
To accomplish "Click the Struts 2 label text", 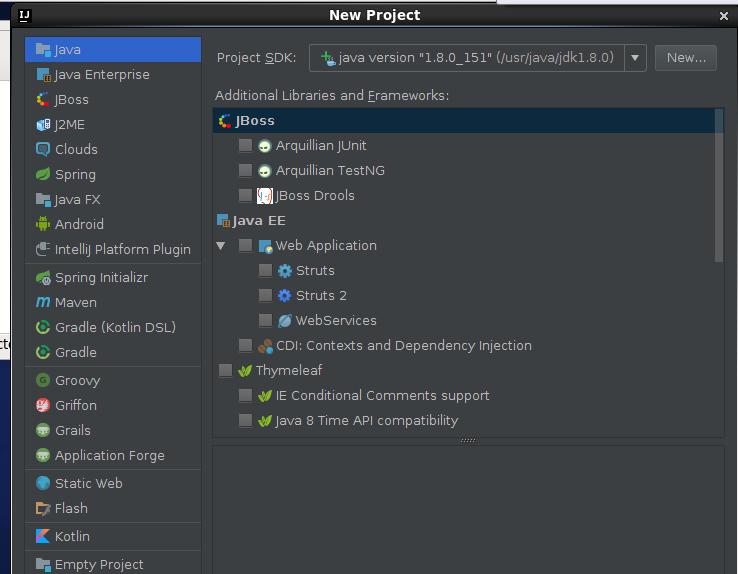I will click(x=321, y=295).
